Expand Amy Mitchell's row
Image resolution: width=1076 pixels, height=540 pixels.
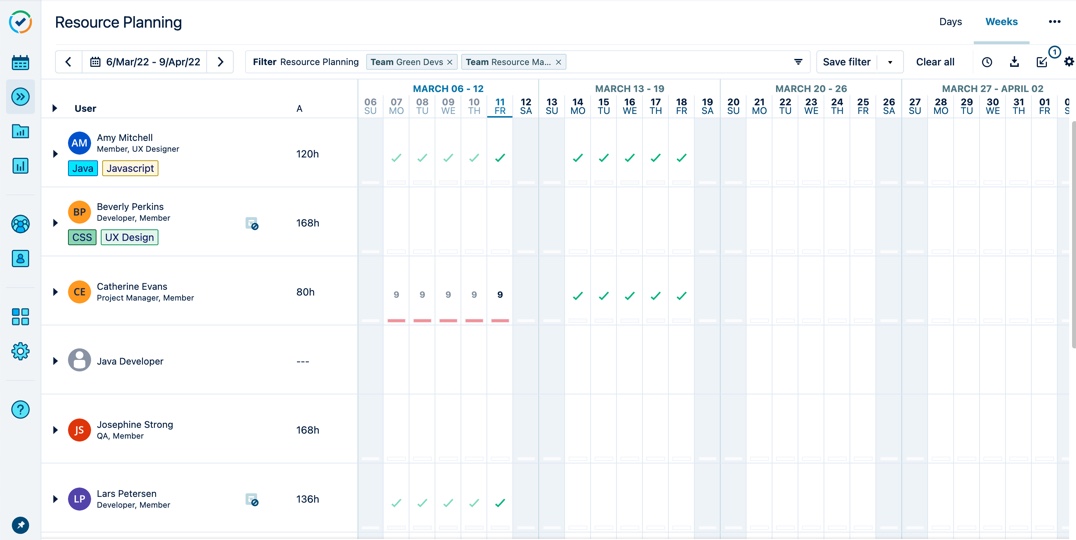[55, 154]
